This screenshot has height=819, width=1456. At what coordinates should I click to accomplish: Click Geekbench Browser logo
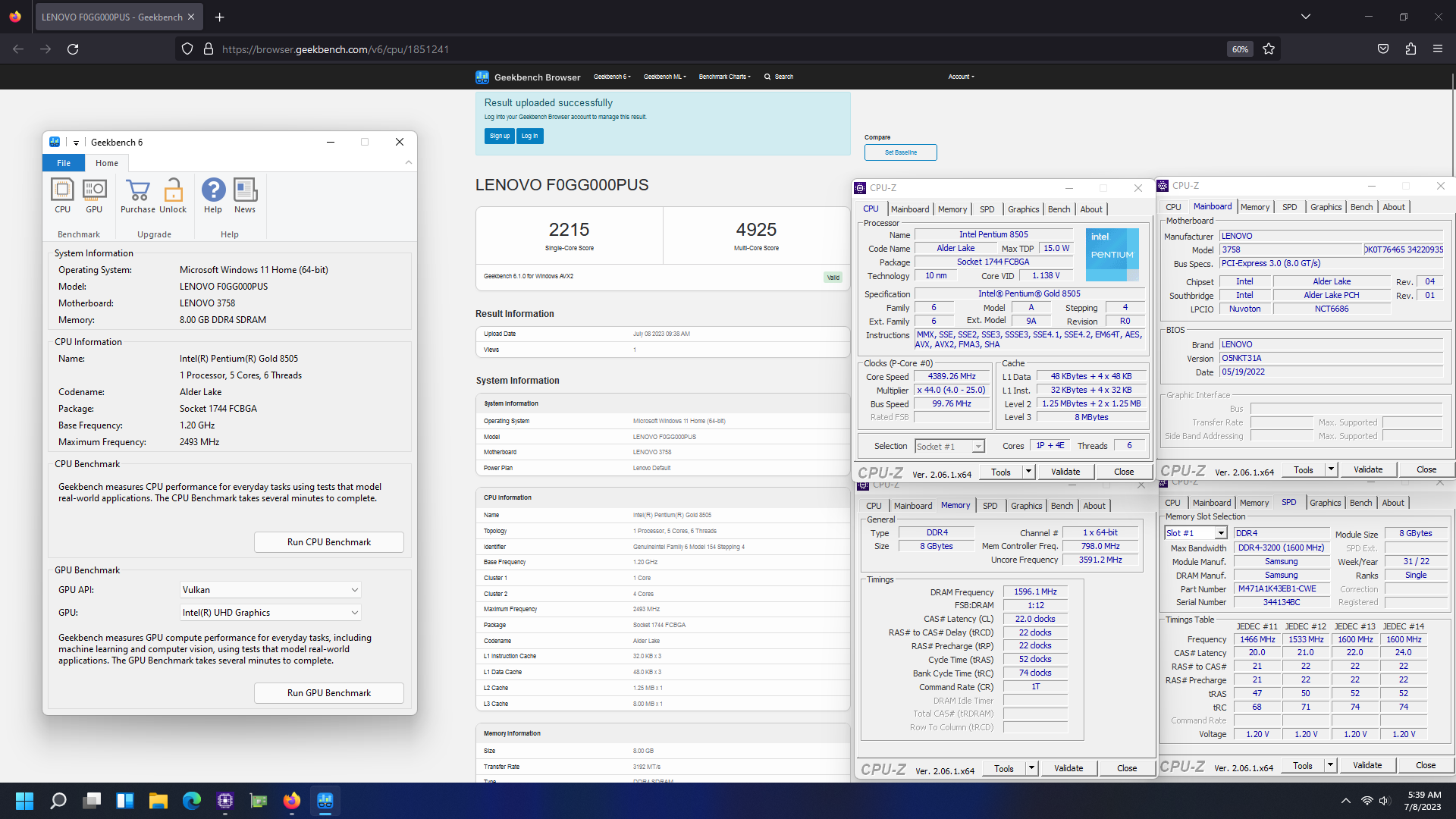528,77
